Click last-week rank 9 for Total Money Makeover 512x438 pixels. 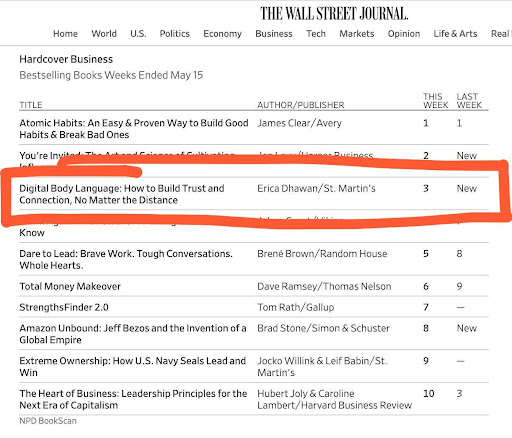459,287
